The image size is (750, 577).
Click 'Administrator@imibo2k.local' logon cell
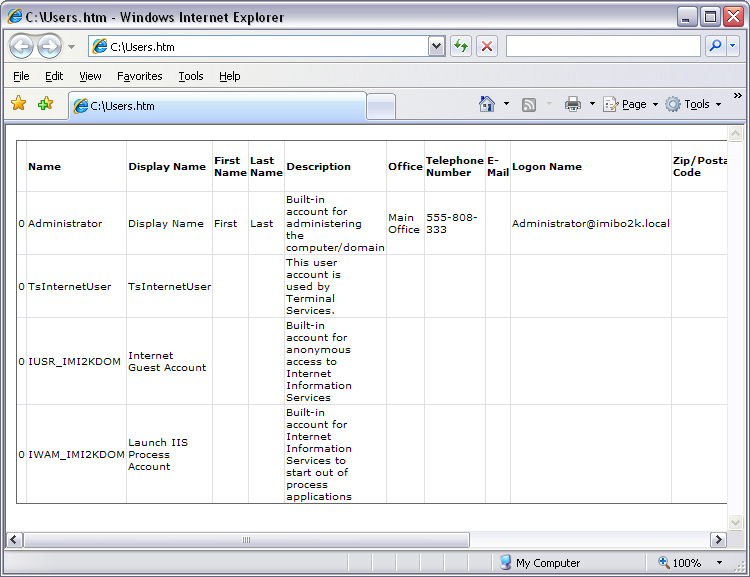[x=591, y=223]
